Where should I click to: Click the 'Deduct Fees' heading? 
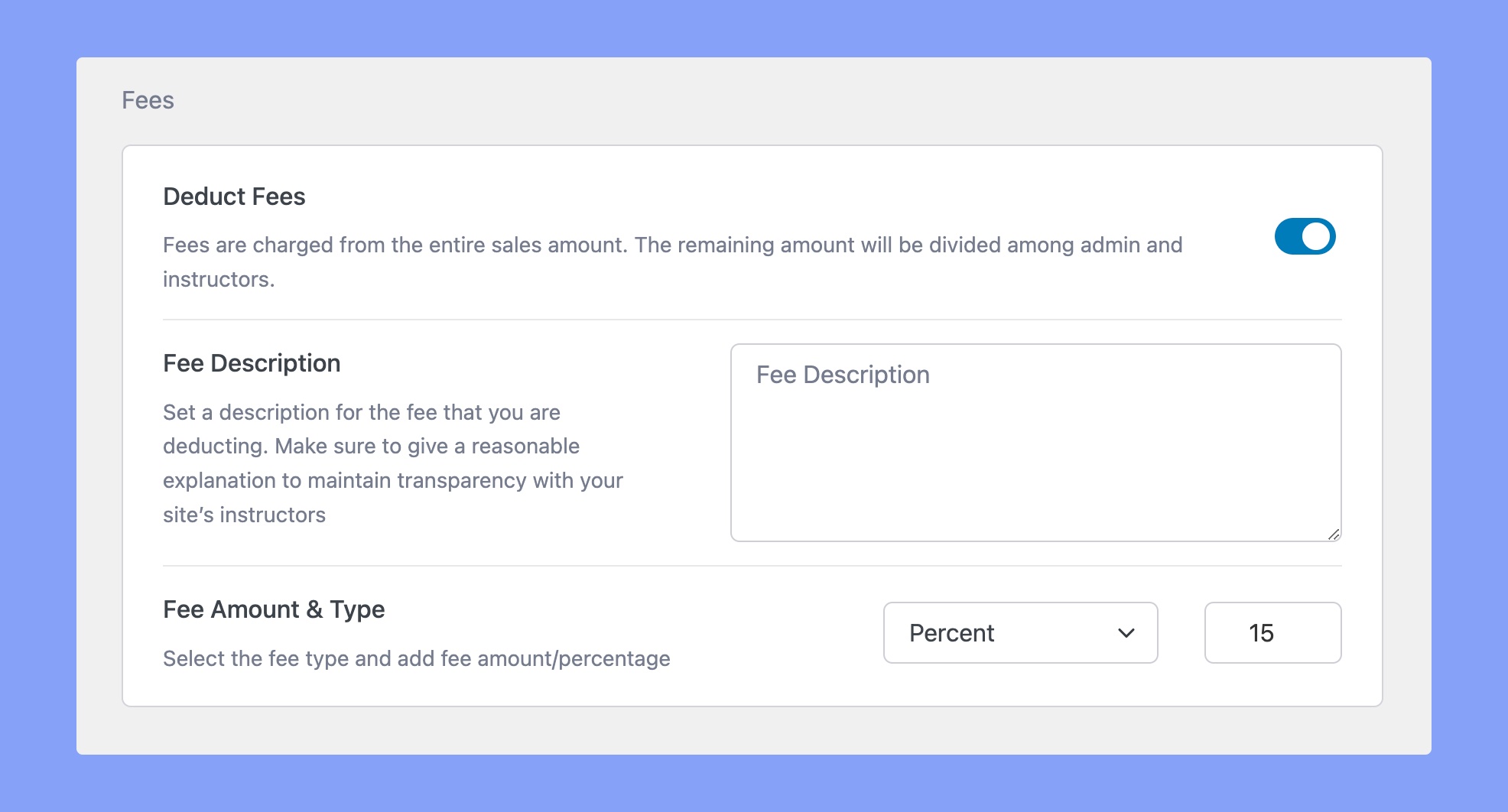234,197
